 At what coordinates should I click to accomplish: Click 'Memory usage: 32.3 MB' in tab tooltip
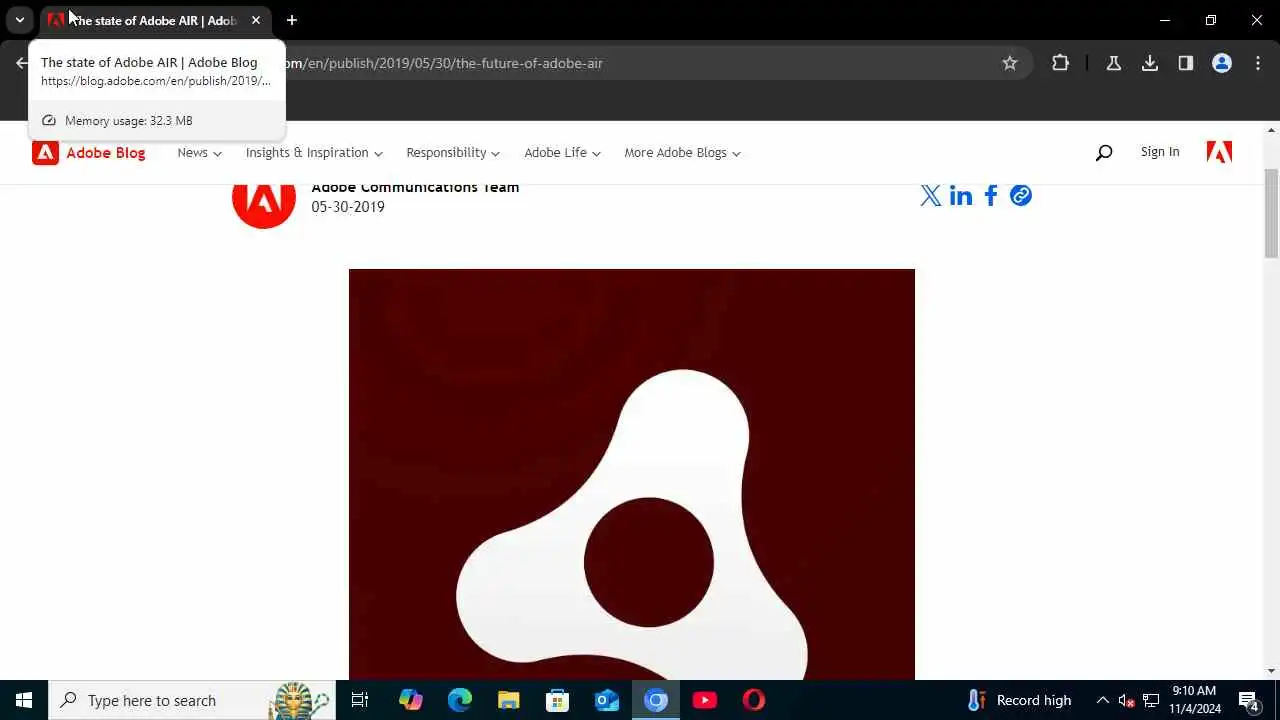pyautogui.click(x=129, y=120)
